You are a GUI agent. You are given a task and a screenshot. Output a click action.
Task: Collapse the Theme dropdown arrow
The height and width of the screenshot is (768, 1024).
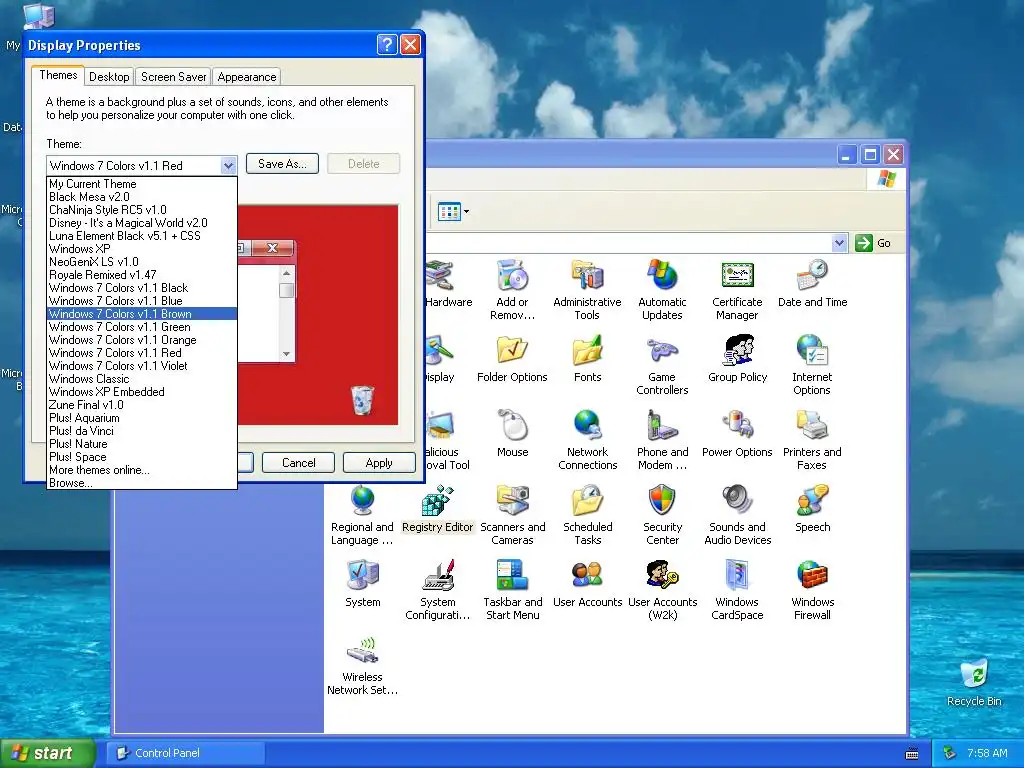tap(228, 165)
